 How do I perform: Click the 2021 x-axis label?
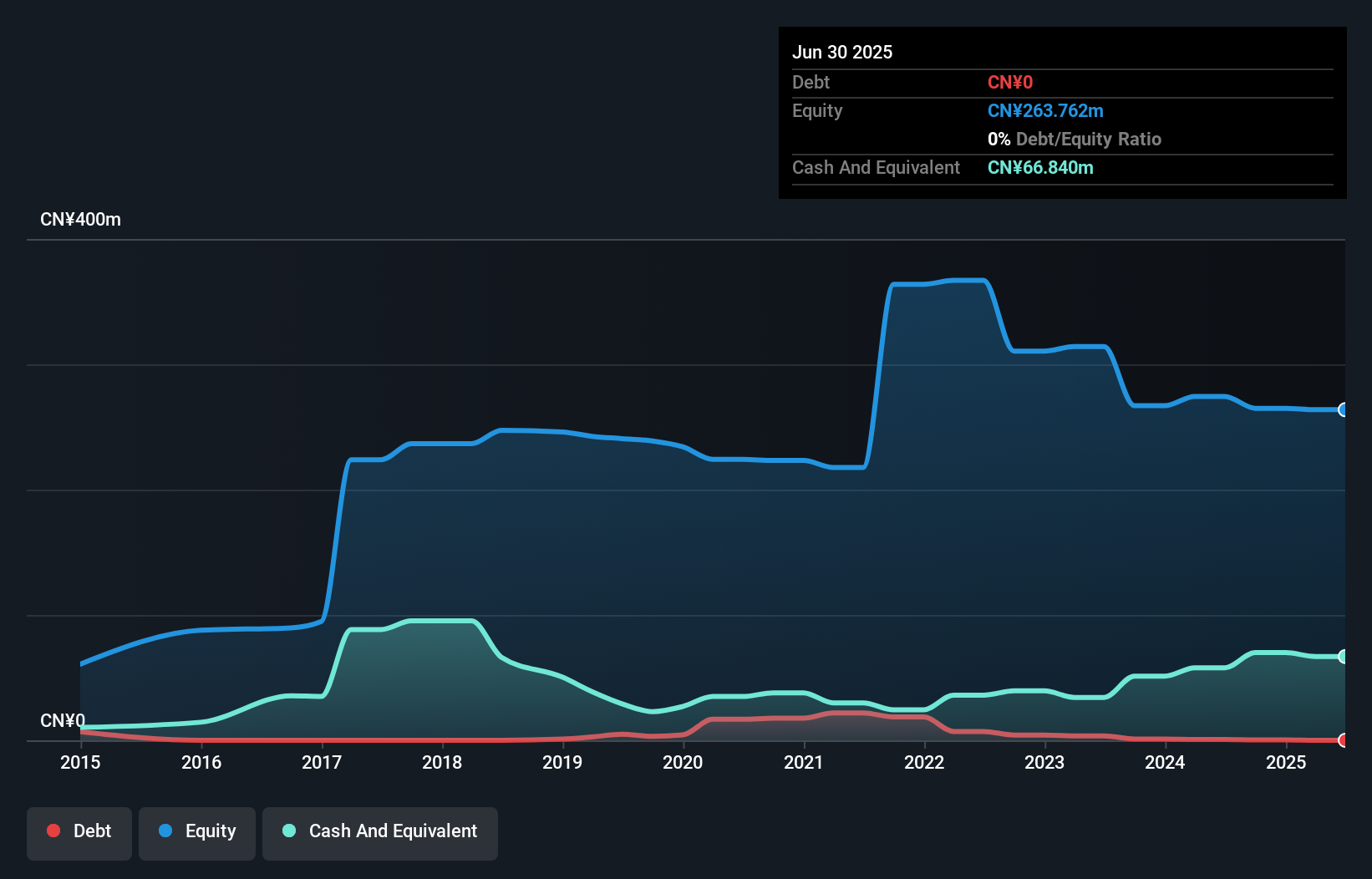(804, 762)
